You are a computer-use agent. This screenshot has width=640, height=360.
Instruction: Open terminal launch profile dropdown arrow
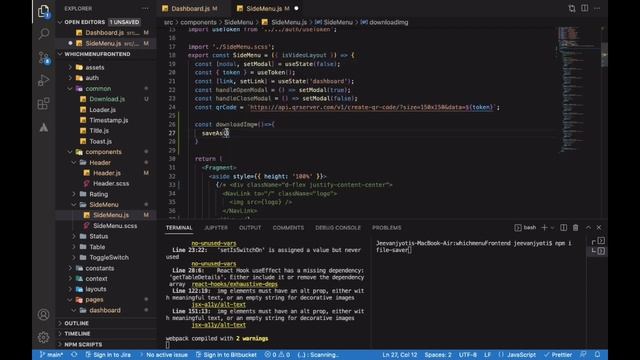pyautogui.click(x=552, y=227)
